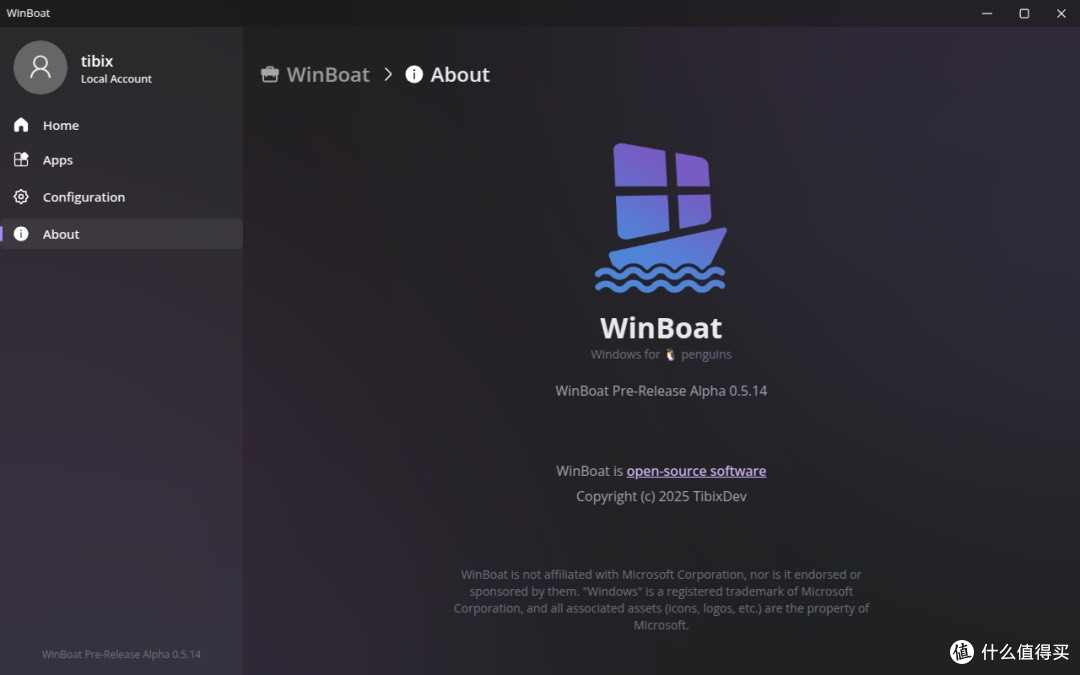Close the WinBoat window
Screen dimensions: 1080x675
[1061, 13]
